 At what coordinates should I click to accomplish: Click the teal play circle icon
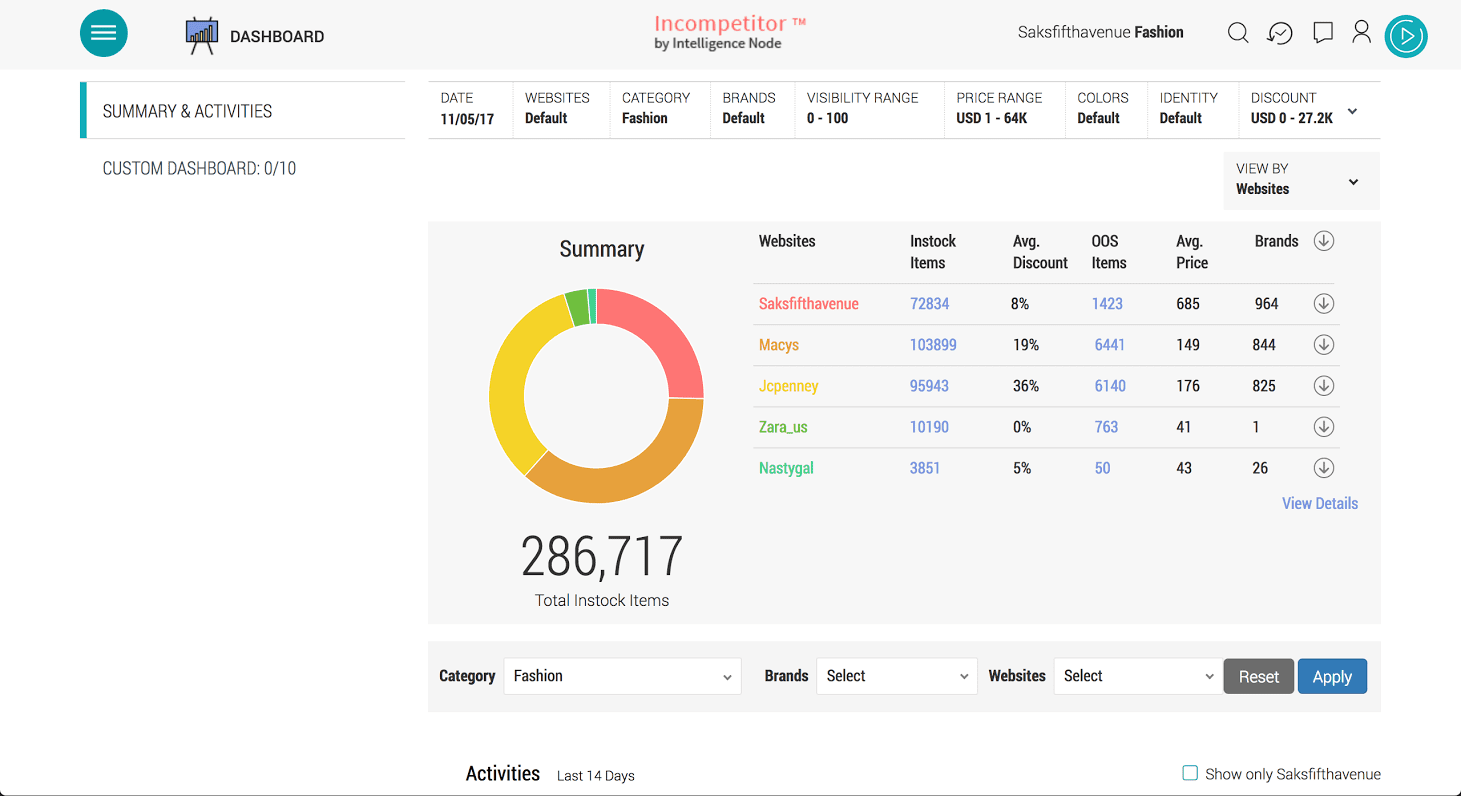point(1406,36)
